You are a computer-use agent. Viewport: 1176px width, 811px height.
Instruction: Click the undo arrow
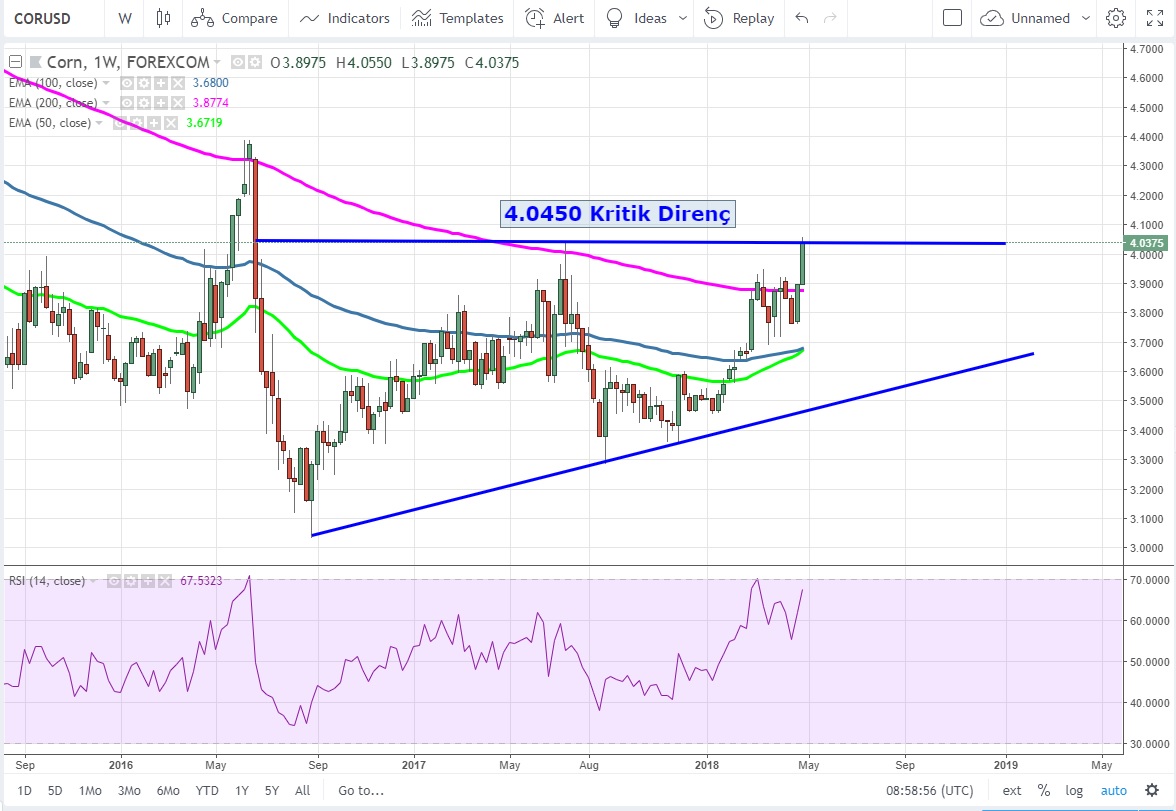pyautogui.click(x=801, y=18)
